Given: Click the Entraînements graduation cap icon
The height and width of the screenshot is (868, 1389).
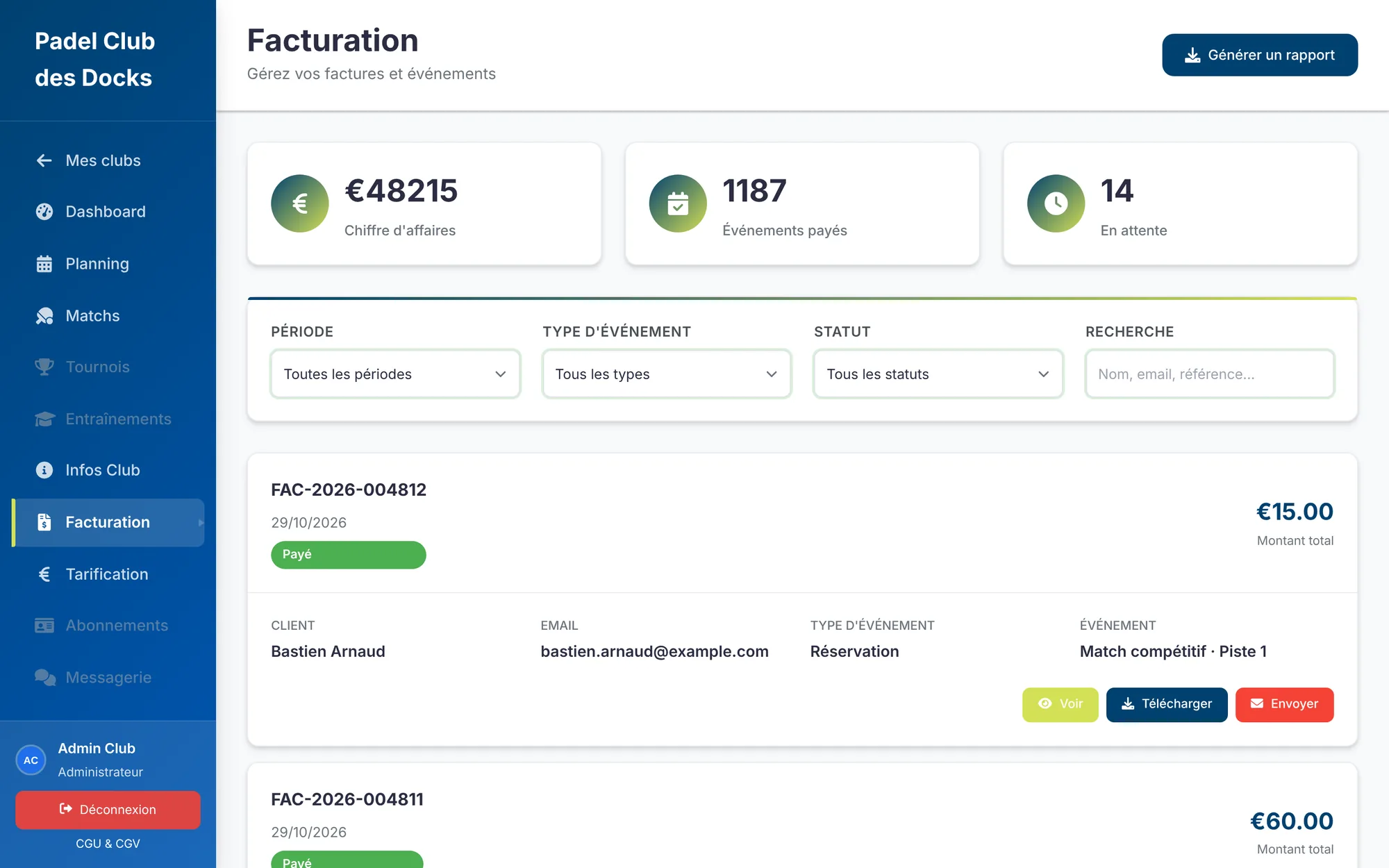Looking at the screenshot, I should (x=44, y=419).
